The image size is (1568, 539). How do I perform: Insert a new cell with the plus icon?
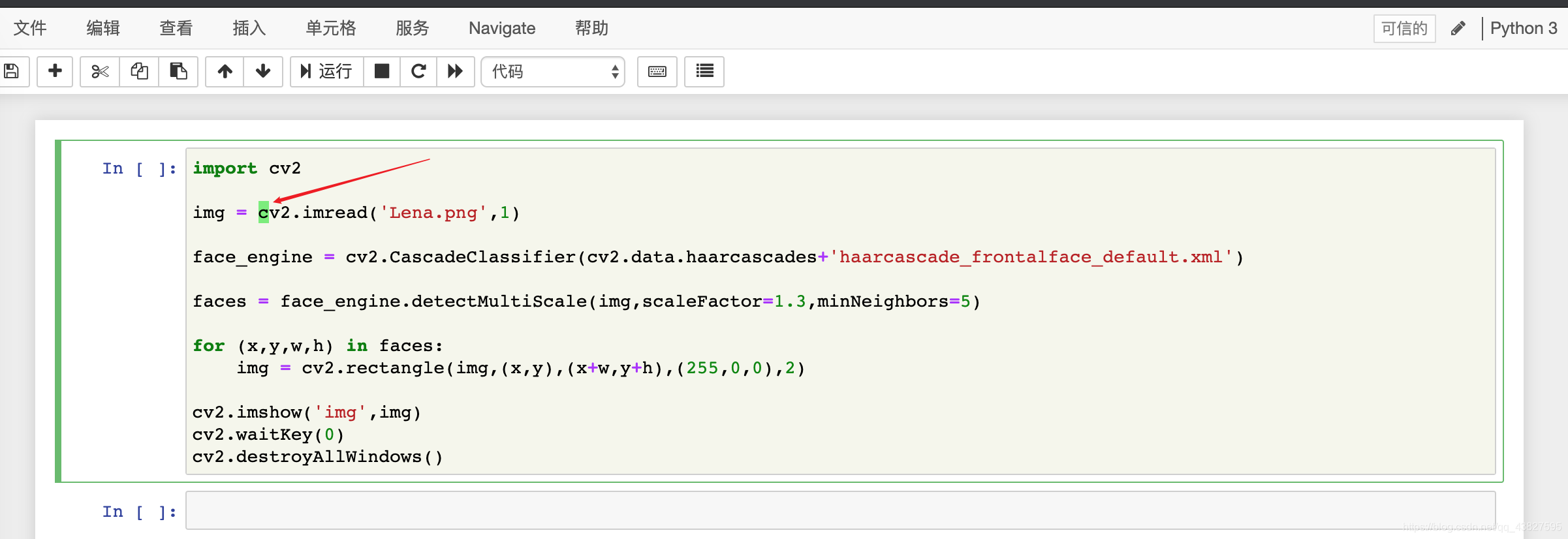tap(55, 71)
